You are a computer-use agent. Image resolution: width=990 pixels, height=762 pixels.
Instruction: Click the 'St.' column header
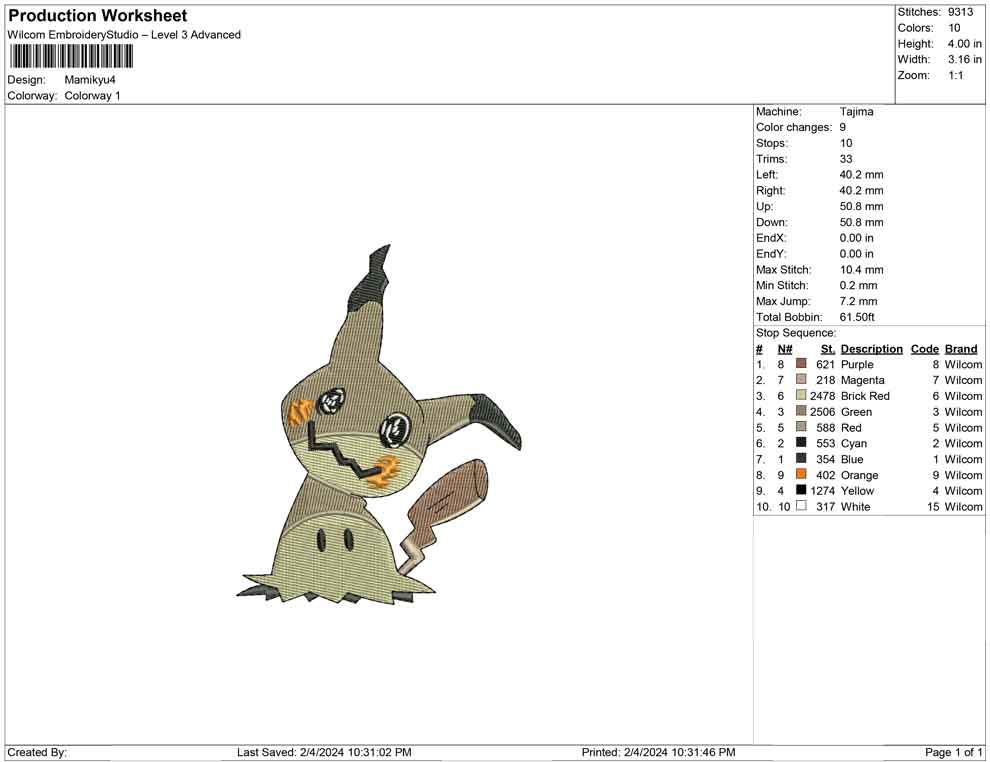tap(828, 348)
